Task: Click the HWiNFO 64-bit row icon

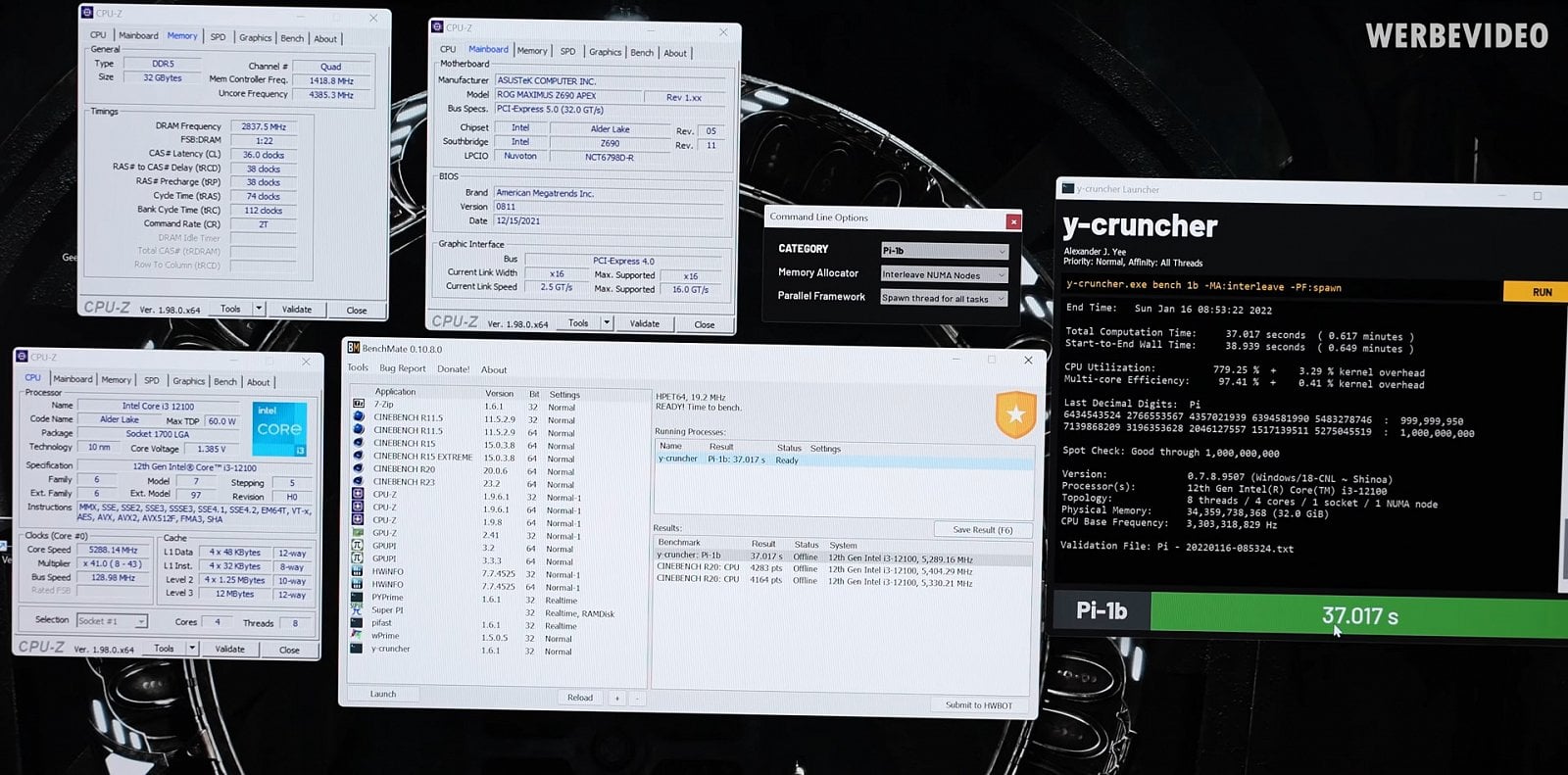Action: click(x=358, y=584)
